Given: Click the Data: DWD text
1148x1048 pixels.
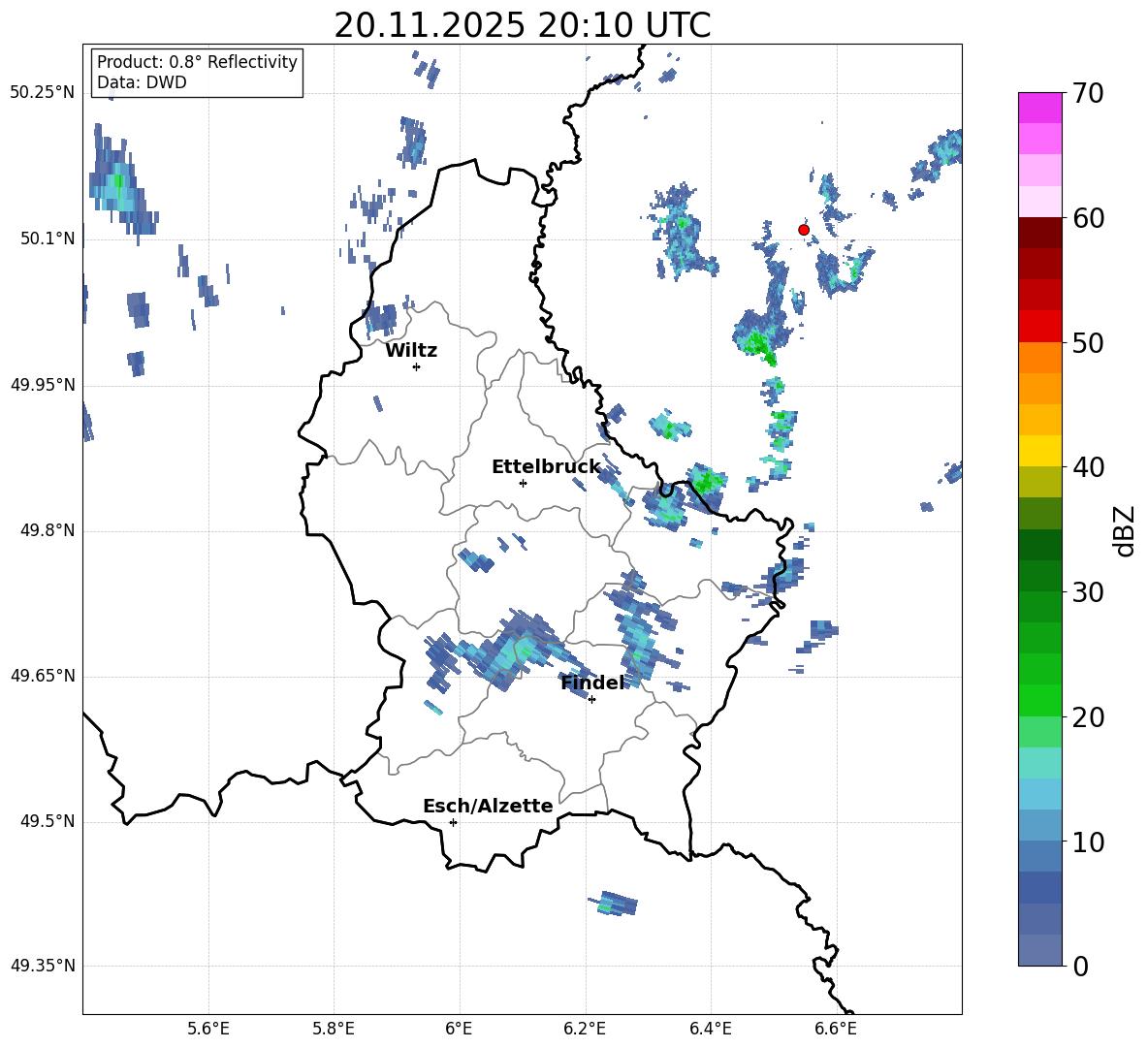Looking at the screenshot, I should [142, 82].
